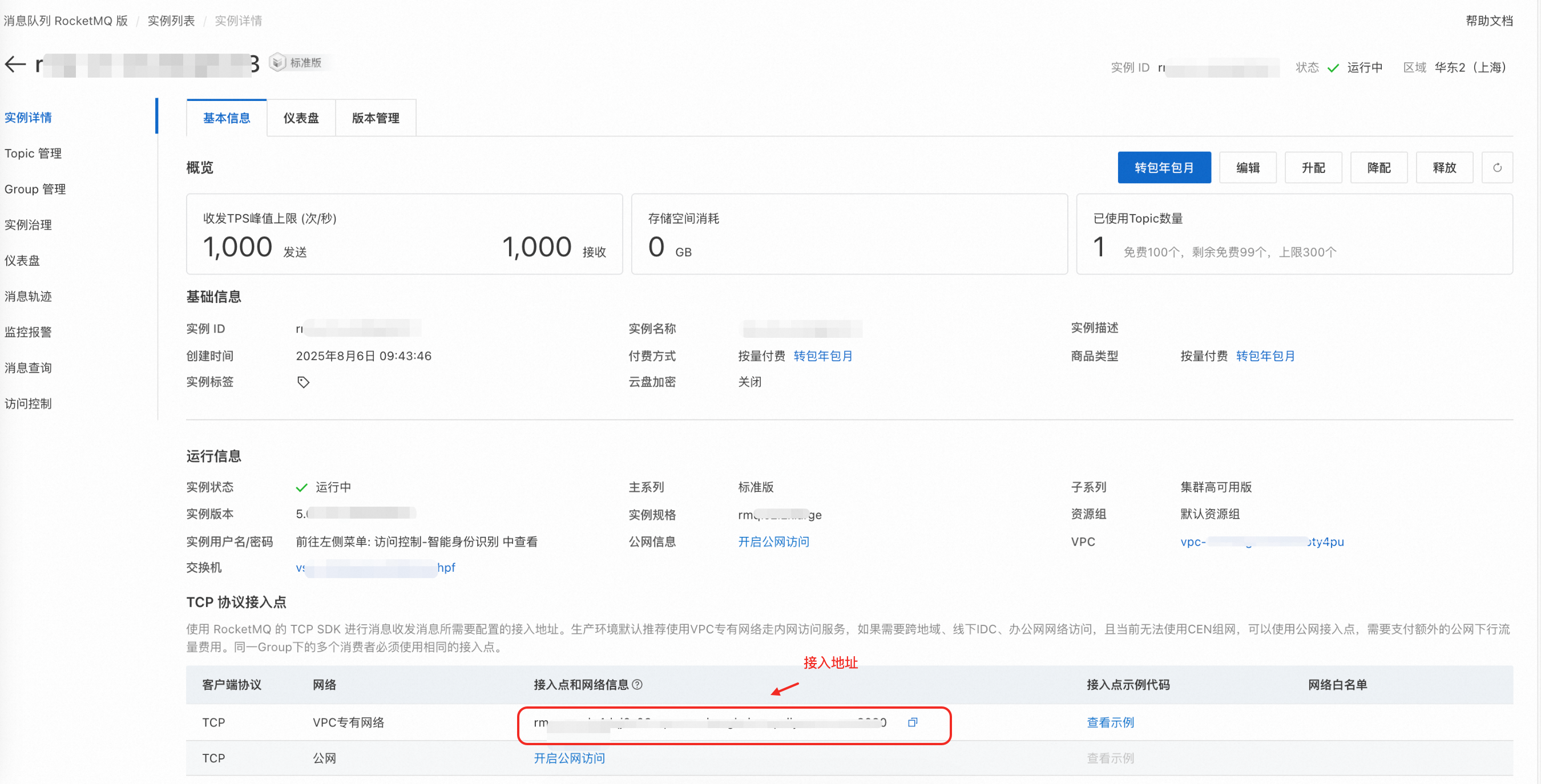Click the 降配 button
The height and width of the screenshot is (784, 1541).
click(x=1379, y=167)
